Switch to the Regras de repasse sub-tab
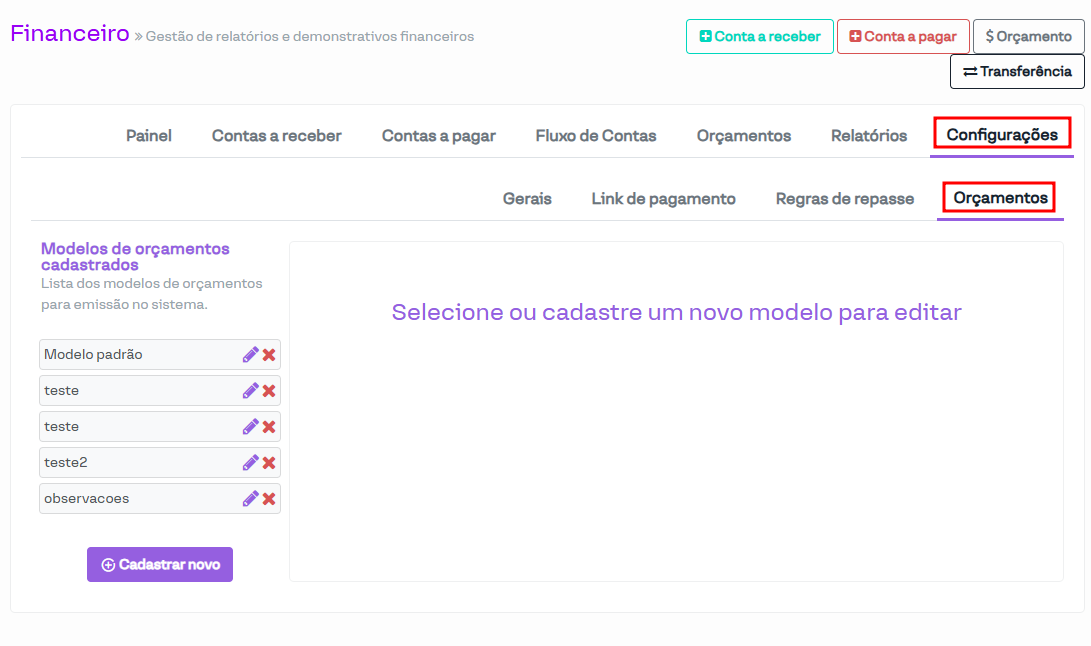The width and height of the screenshot is (1091, 646). 844,199
